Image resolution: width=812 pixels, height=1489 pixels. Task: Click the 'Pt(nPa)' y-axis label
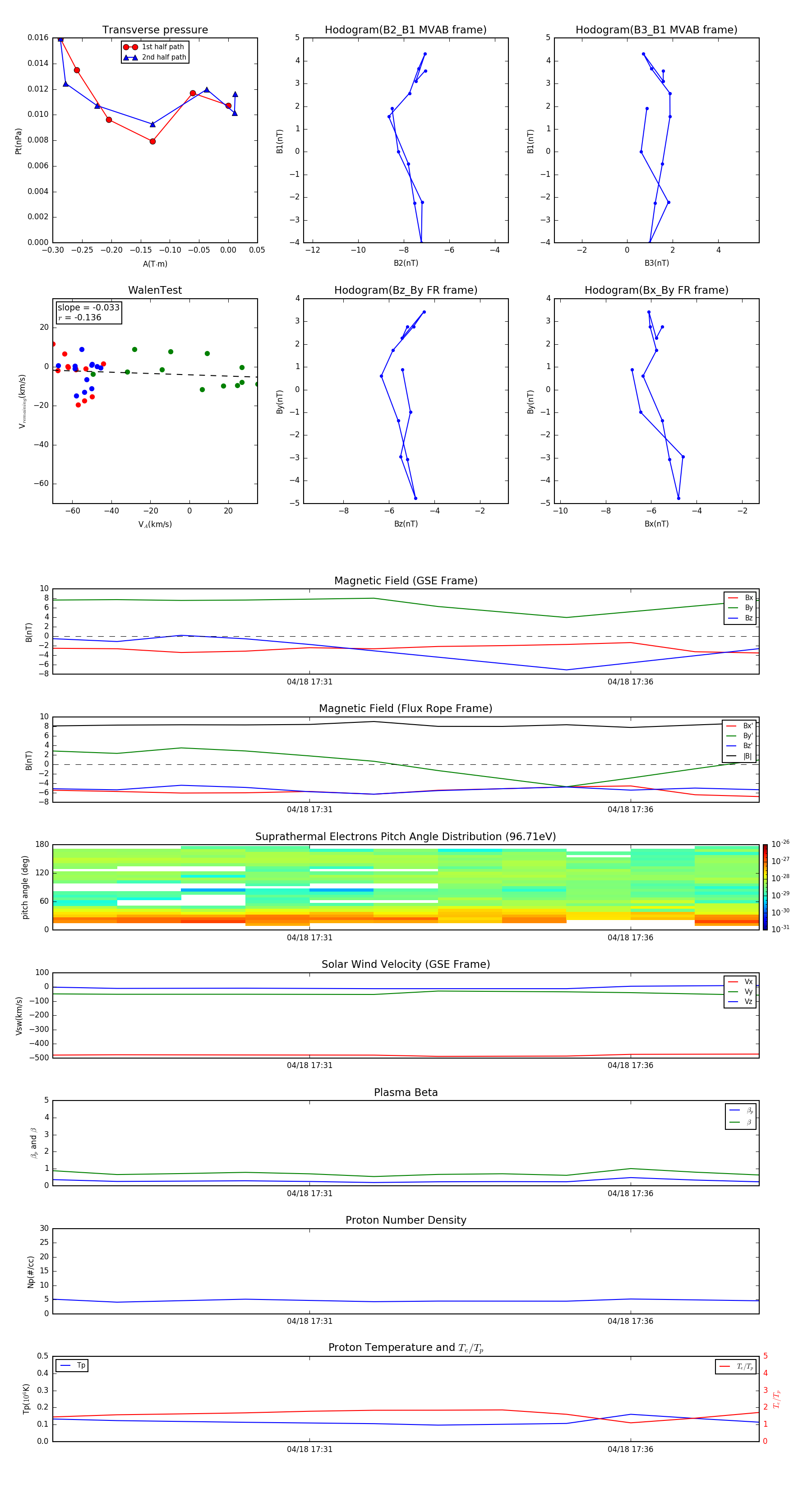tap(18, 140)
